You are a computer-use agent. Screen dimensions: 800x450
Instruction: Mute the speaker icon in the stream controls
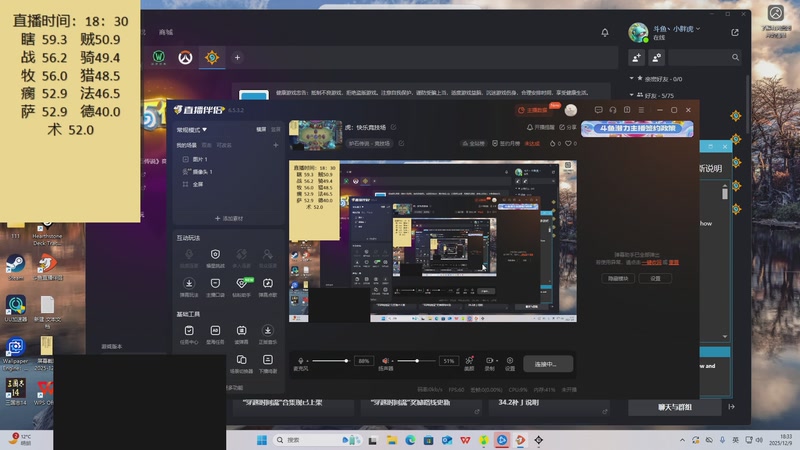click(385, 361)
